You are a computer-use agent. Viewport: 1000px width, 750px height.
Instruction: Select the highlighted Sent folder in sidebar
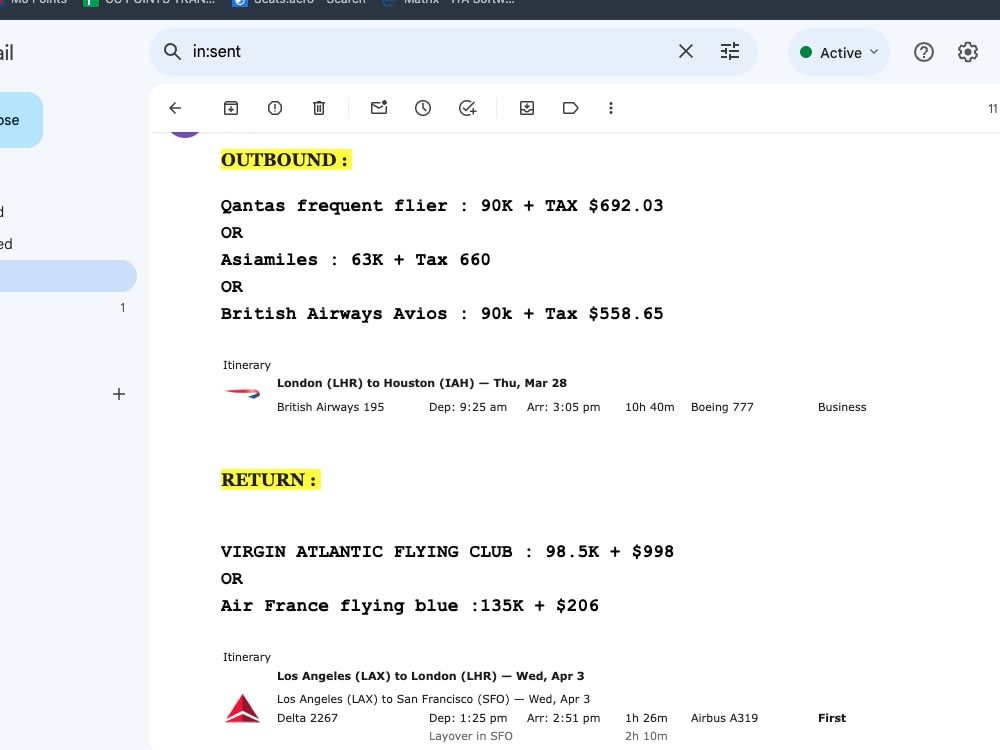[67, 276]
